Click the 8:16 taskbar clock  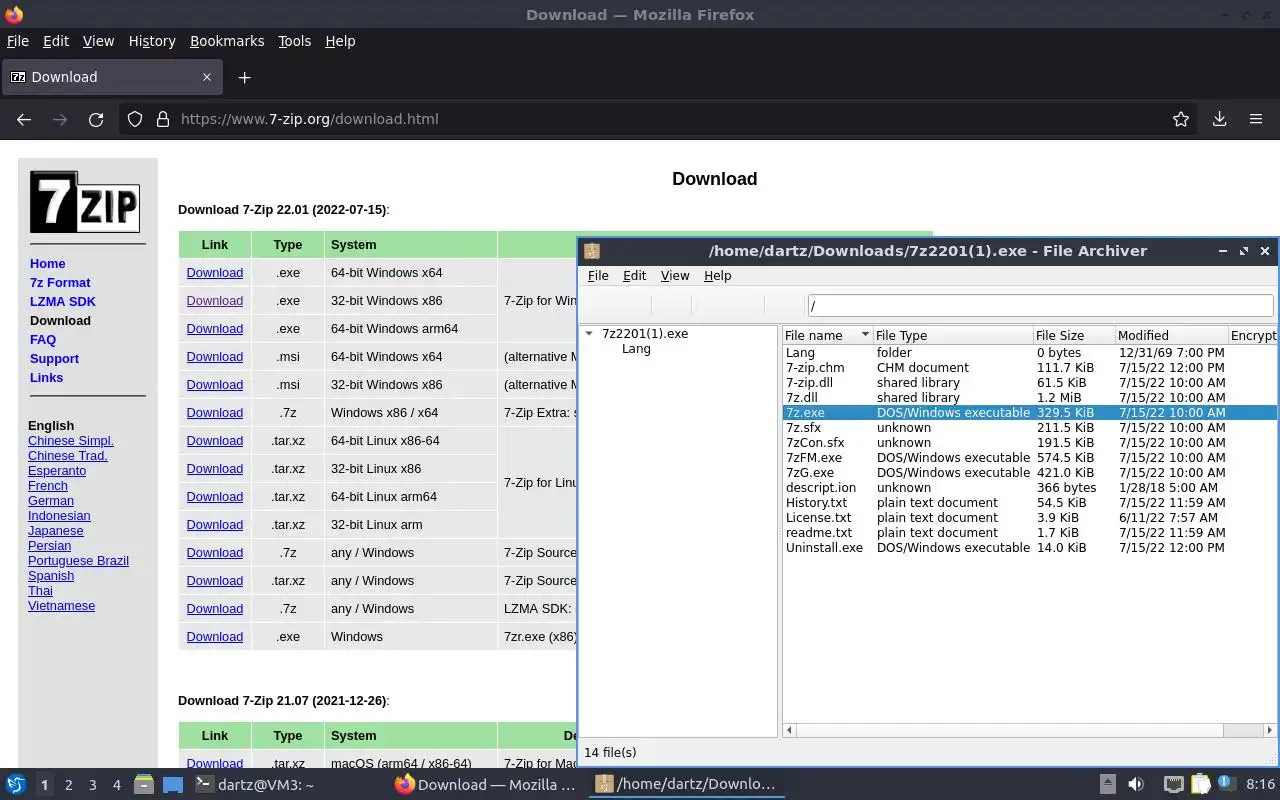click(1260, 785)
